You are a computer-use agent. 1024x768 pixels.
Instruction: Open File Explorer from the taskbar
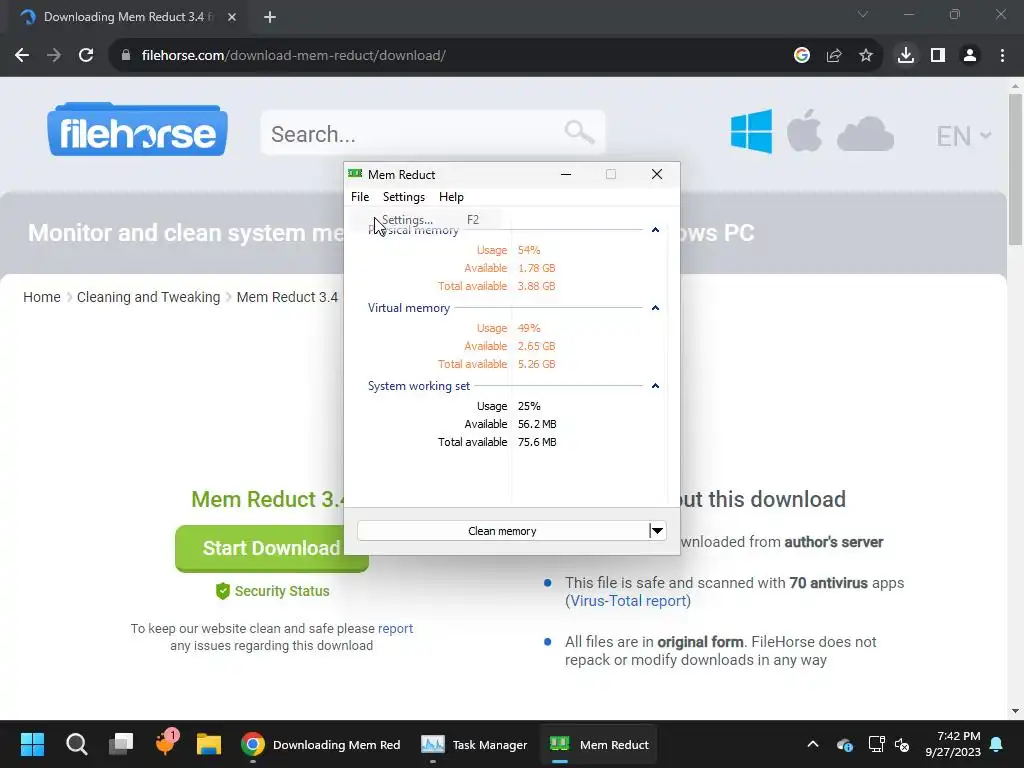pos(209,744)
